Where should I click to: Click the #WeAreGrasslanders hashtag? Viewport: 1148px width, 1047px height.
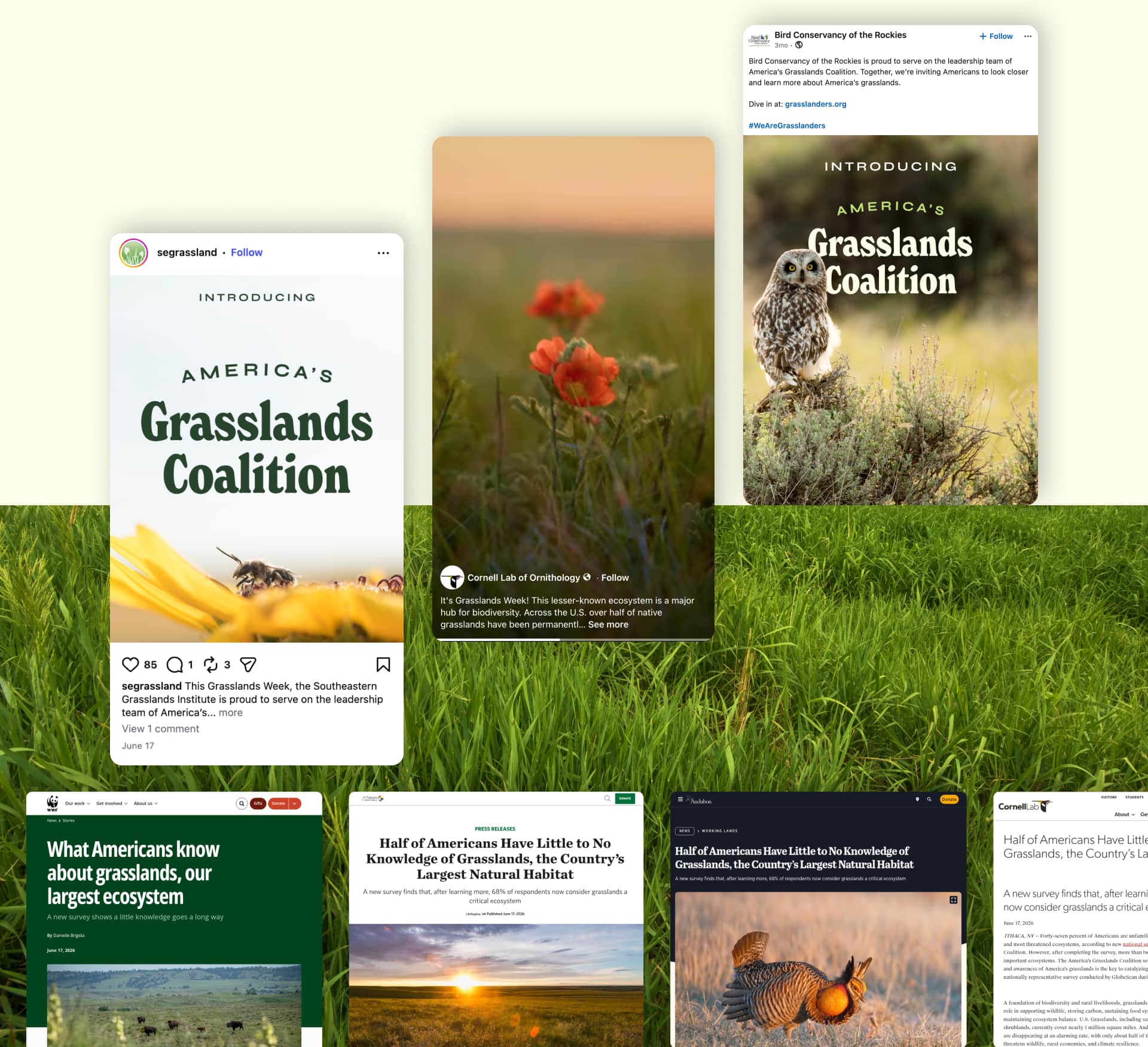[787, 126]
